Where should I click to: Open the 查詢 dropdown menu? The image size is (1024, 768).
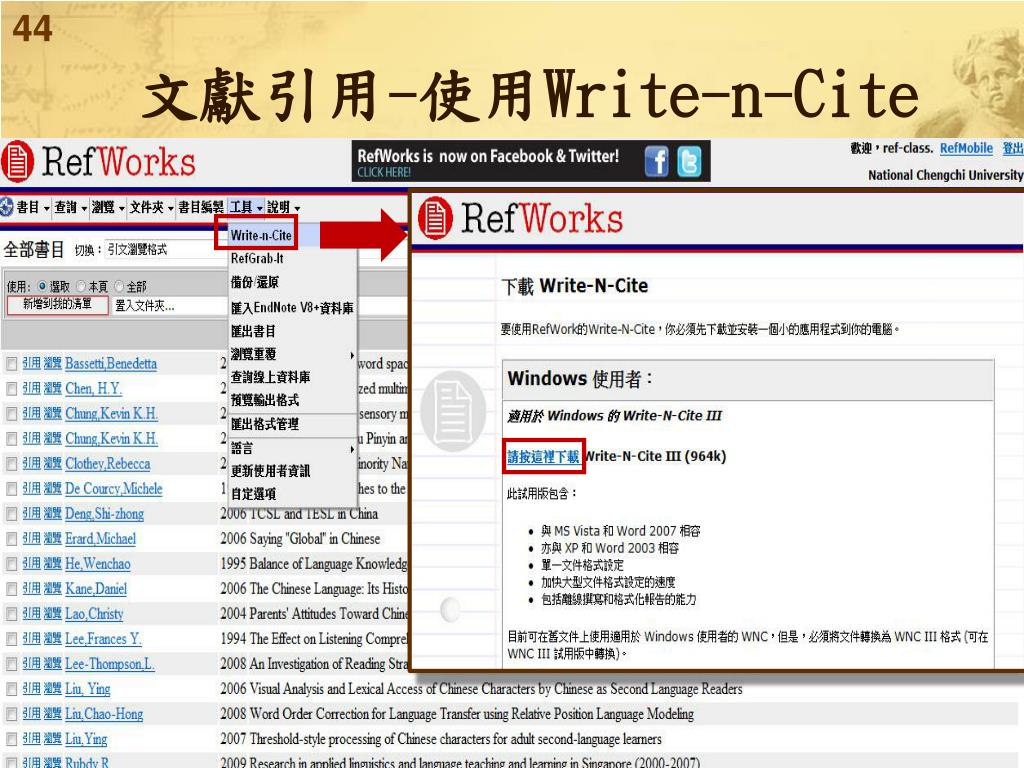(x=71, y=207)
